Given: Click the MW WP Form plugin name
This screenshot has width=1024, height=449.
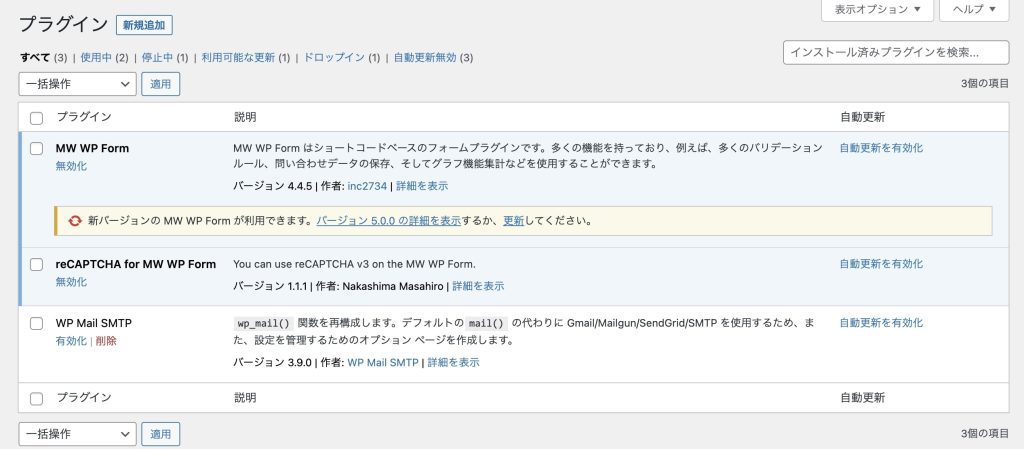Looking at the screenshot, I should click(92, 148).
